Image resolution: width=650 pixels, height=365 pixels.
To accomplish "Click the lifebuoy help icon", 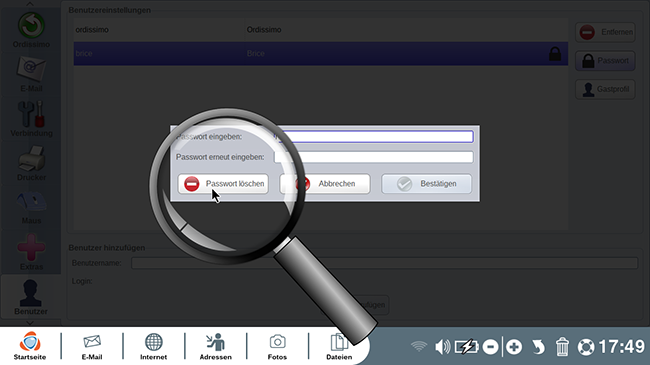I will coord(586,347).
